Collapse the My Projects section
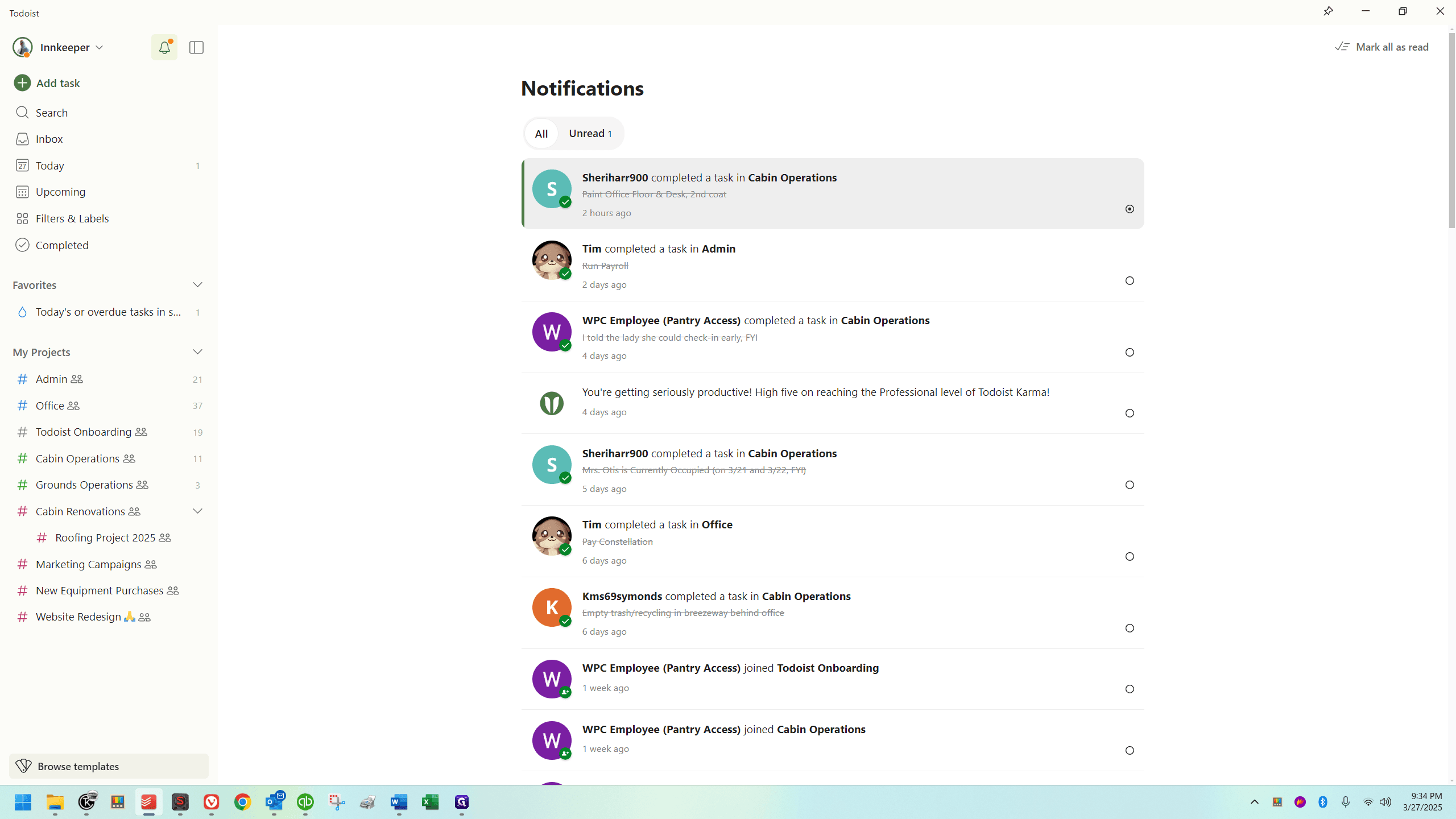The width and height of the screenshot is (1456, 819). (x=197, y=352)
